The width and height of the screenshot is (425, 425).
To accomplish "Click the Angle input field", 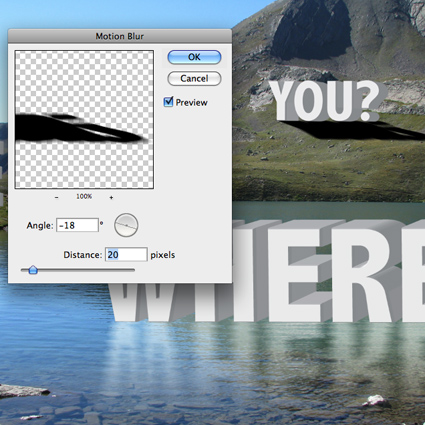I will pyautogui.click(x=77, y=225).
